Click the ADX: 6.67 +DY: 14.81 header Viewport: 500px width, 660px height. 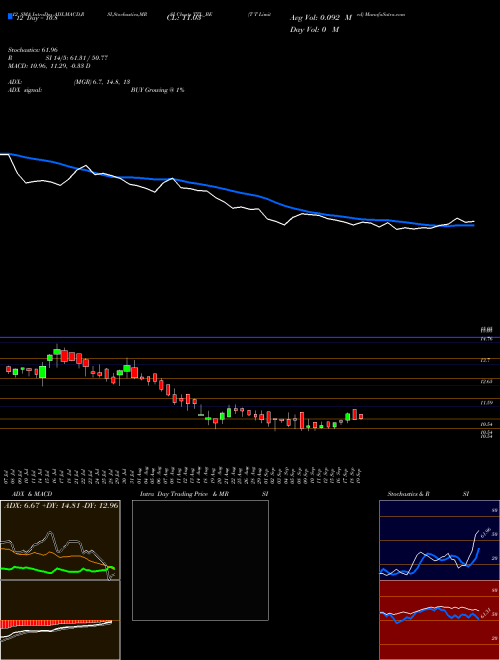pos(61,505)
